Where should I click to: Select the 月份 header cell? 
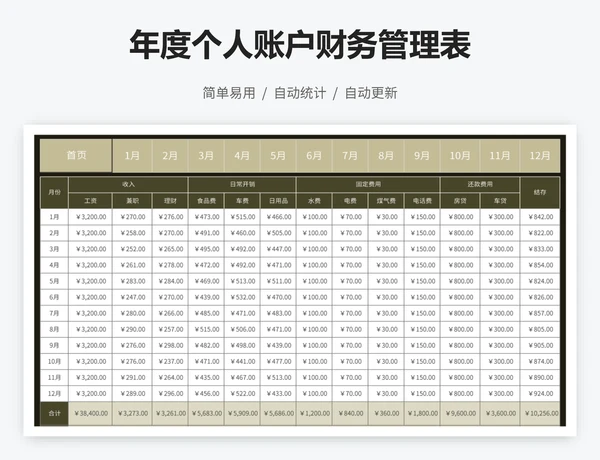tap(54, 192)
